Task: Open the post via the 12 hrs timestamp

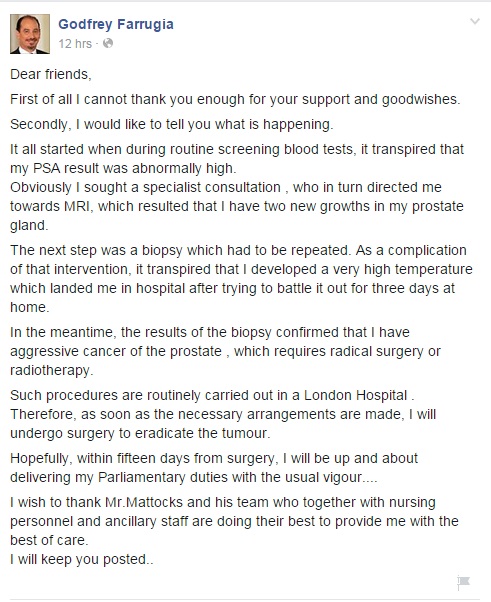Action: point(75,44)
